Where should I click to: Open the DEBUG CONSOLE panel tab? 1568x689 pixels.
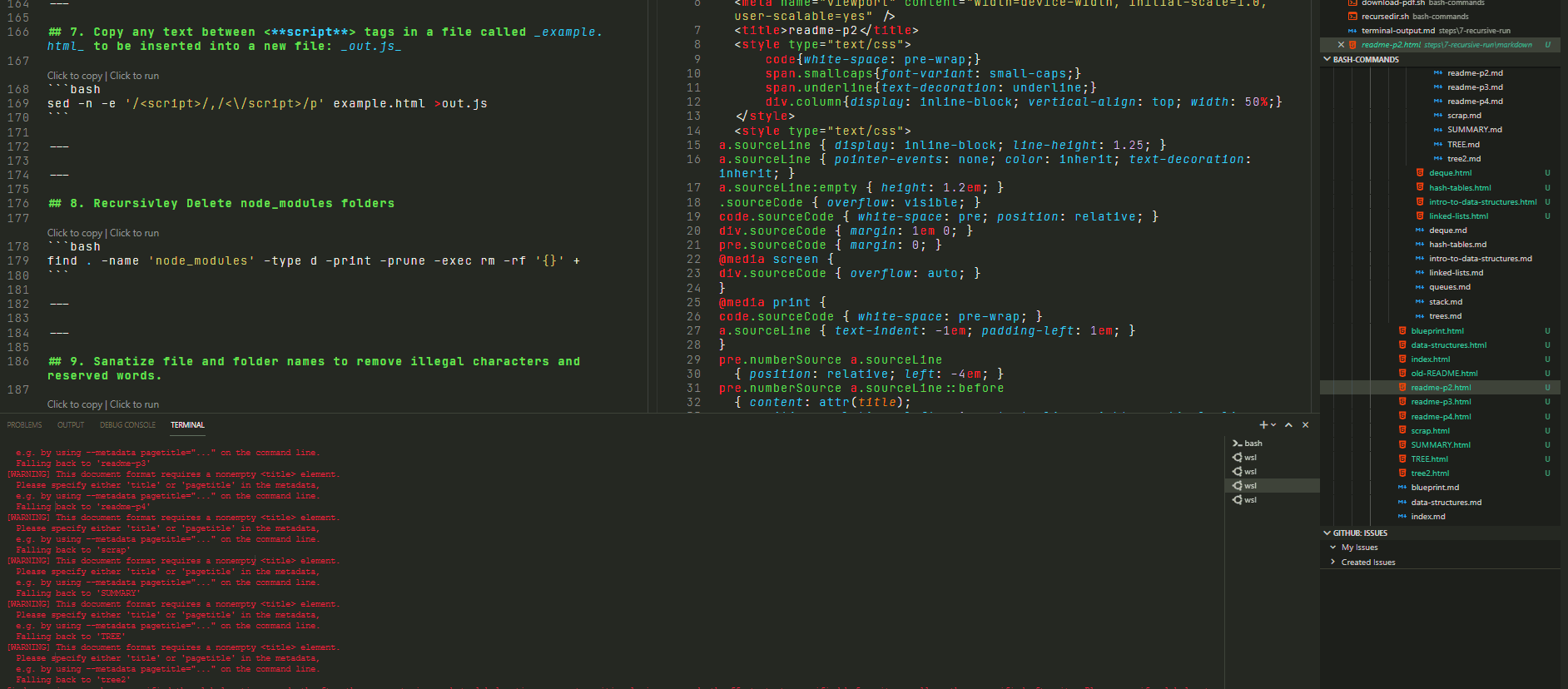point(127,425)
